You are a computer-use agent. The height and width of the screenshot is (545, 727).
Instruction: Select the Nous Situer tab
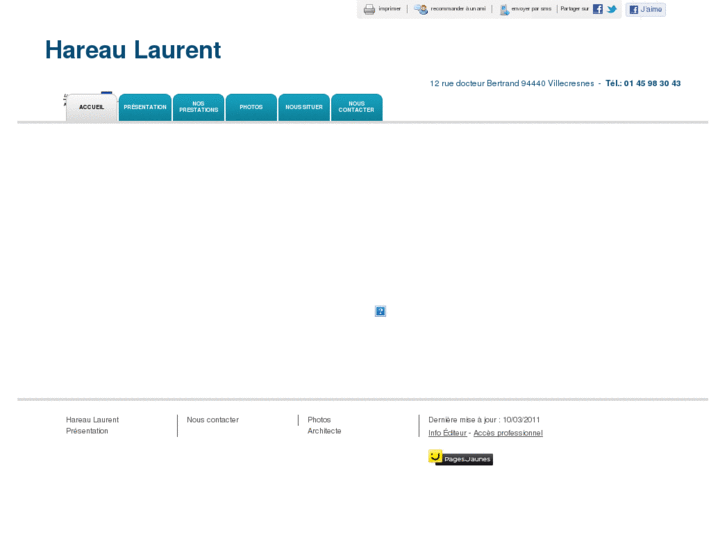point(304,107)
